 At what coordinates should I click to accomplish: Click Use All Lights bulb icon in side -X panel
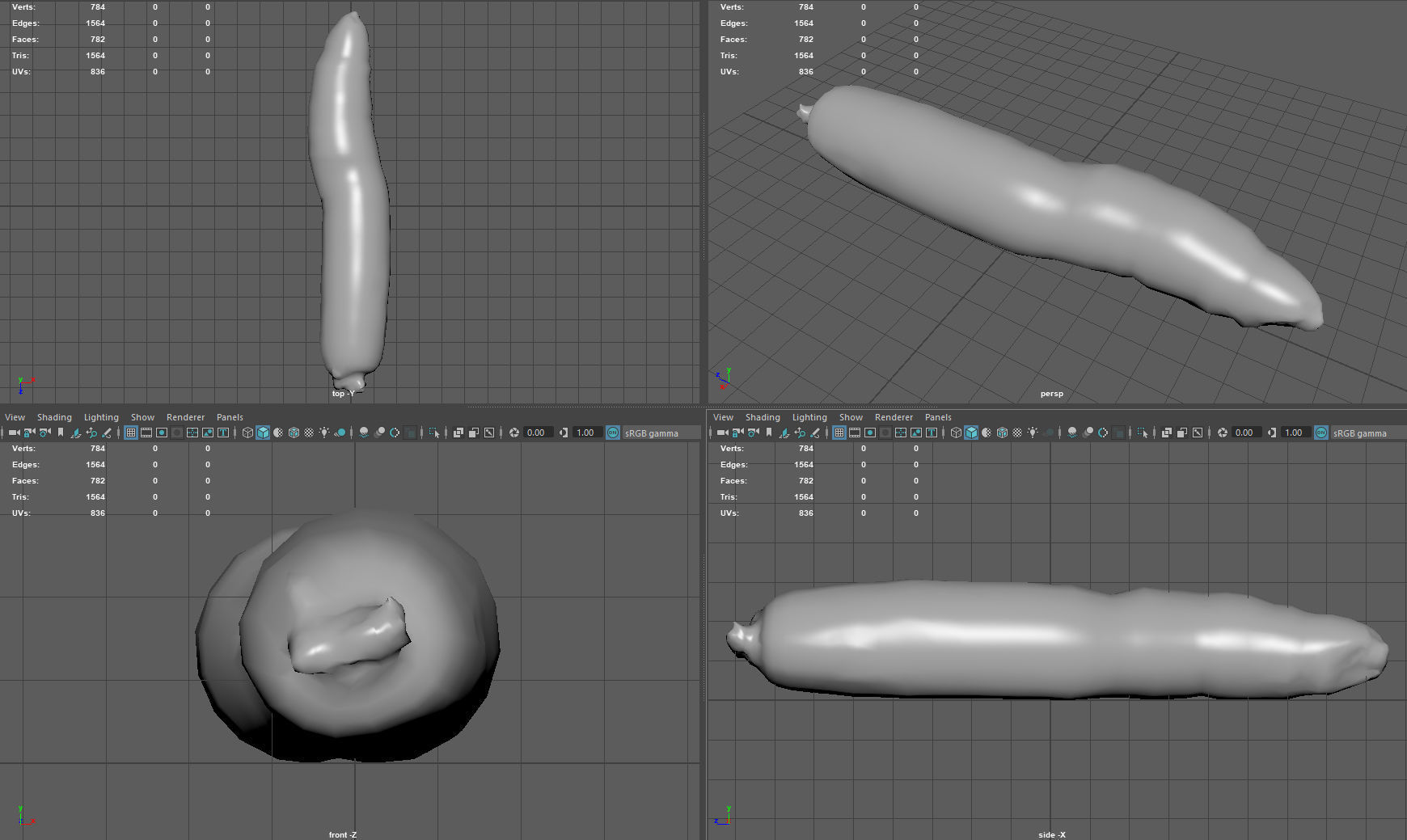coord(1033,433)
